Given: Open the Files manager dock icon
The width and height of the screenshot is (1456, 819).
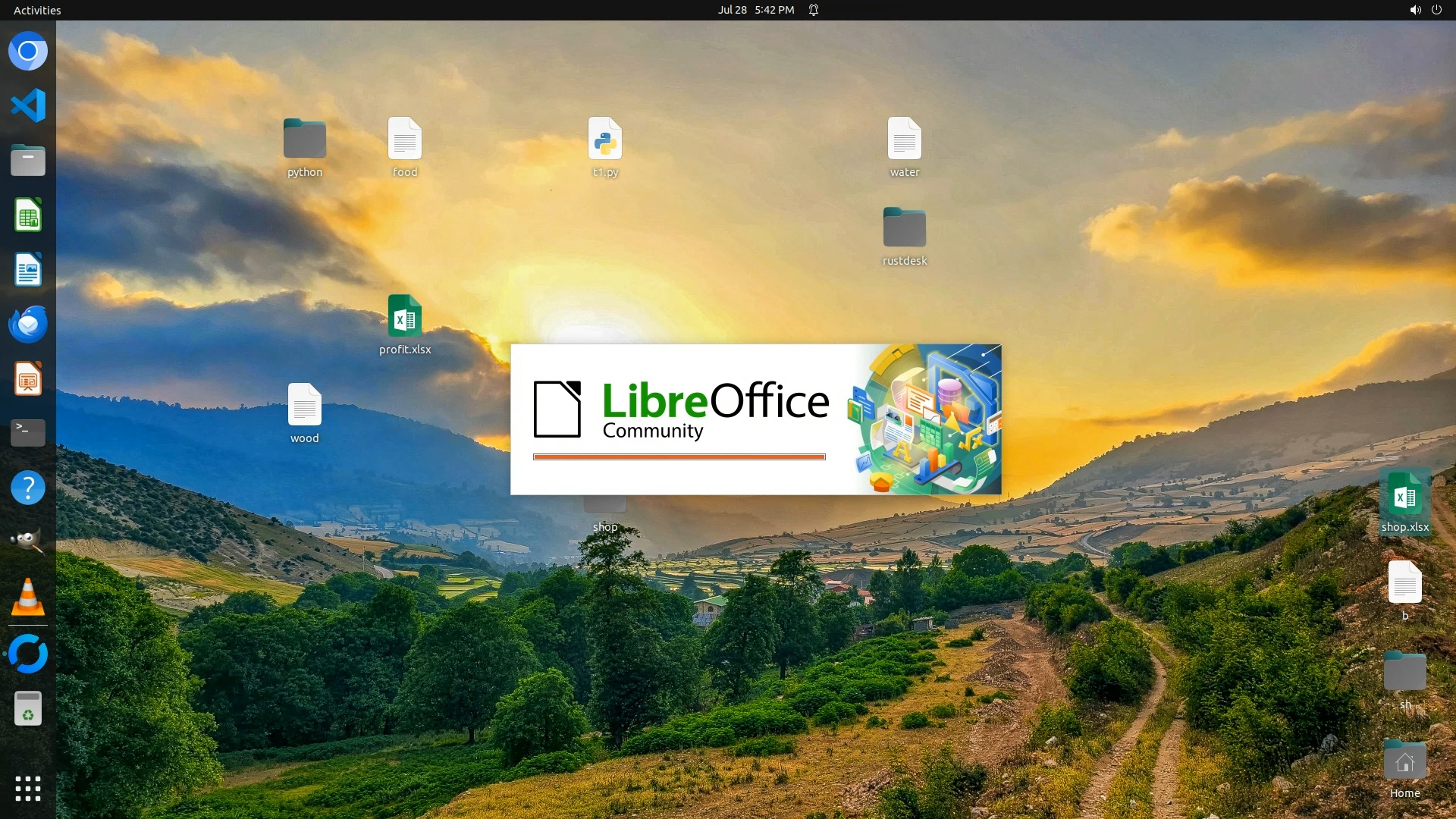Looking at the screenshot, I should (x=28, y=161).
